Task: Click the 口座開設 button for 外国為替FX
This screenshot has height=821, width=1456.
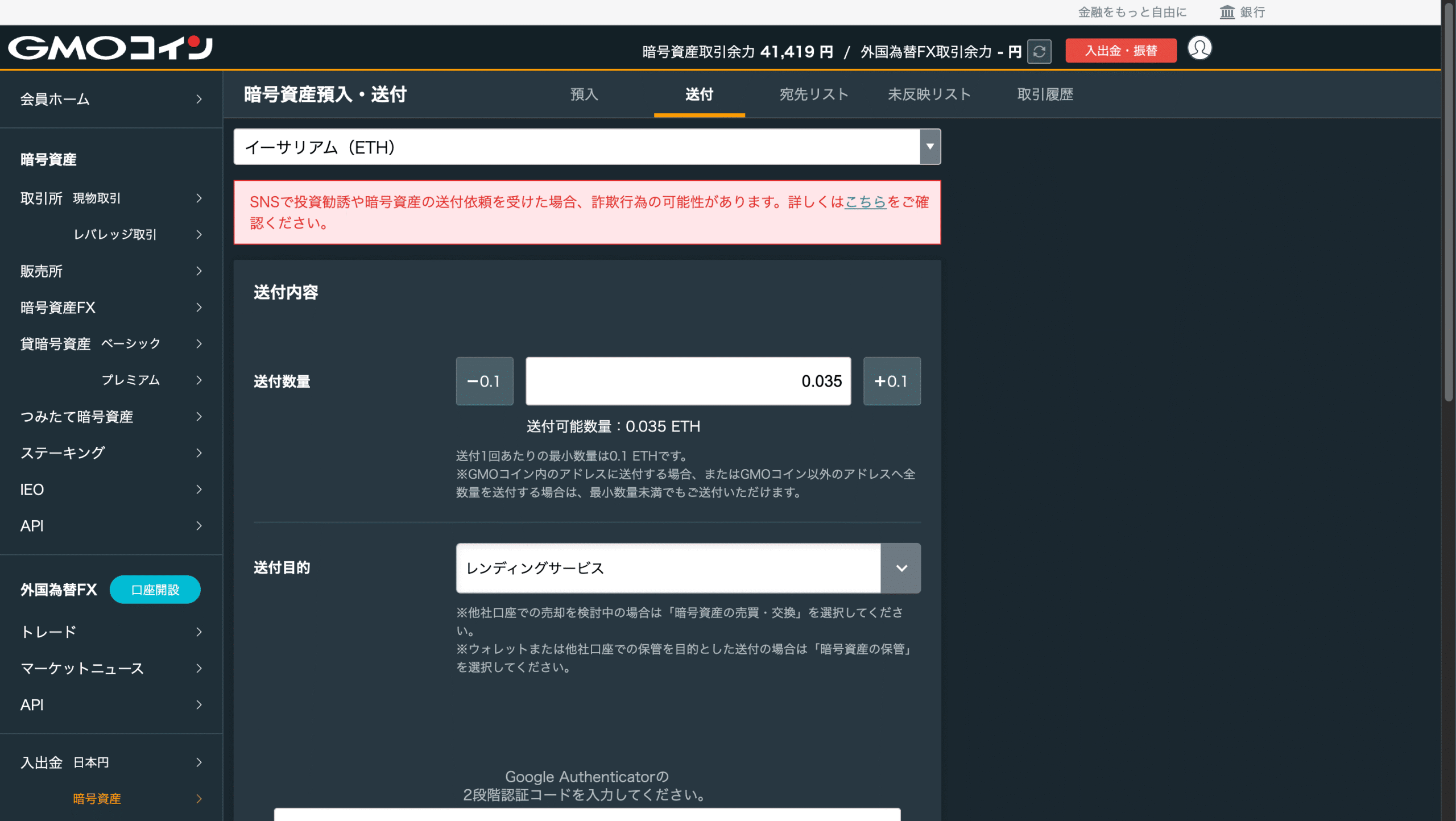Action: click(155, 590)
